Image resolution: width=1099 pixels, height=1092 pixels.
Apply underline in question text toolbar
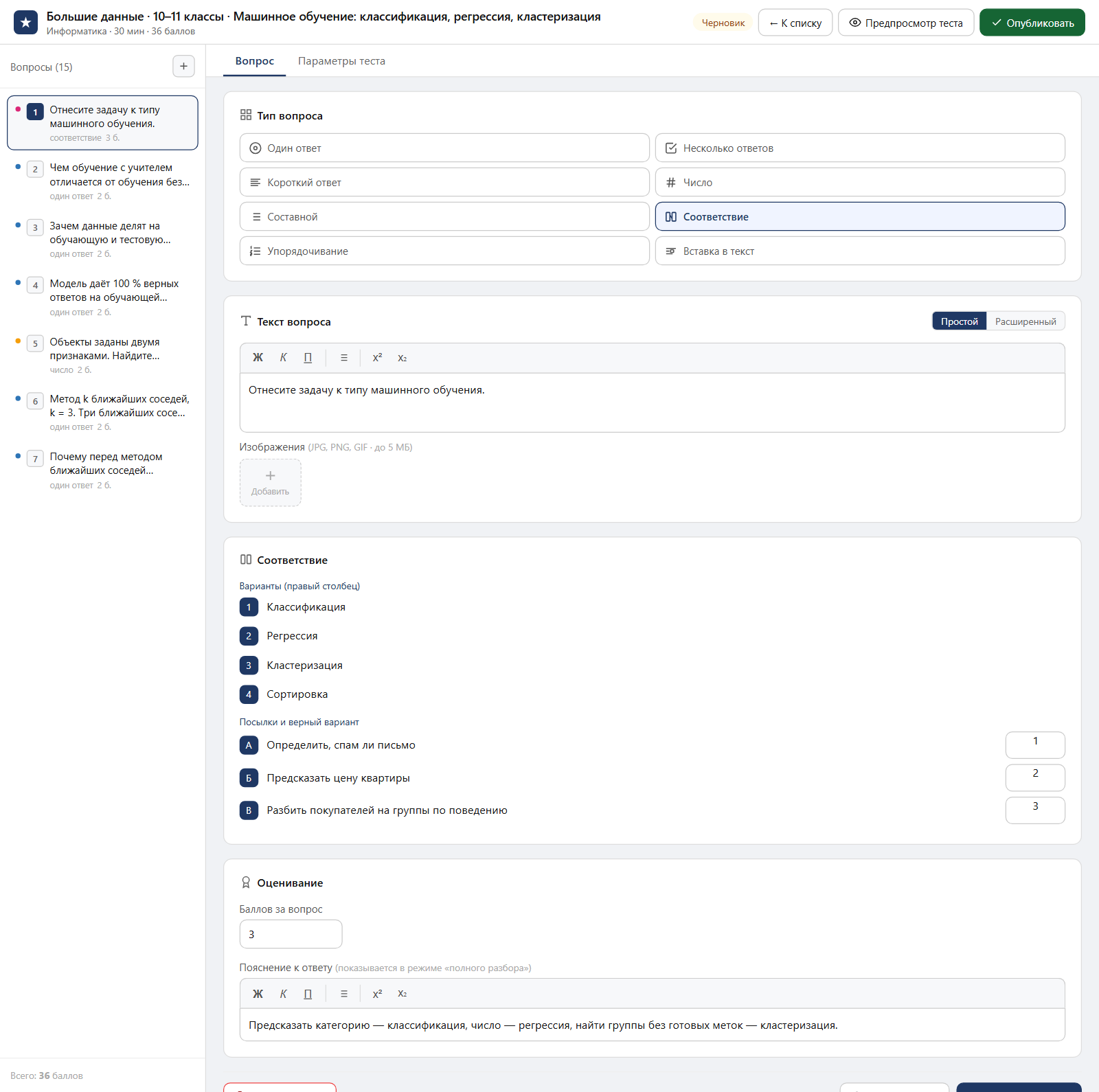(308, 358)
